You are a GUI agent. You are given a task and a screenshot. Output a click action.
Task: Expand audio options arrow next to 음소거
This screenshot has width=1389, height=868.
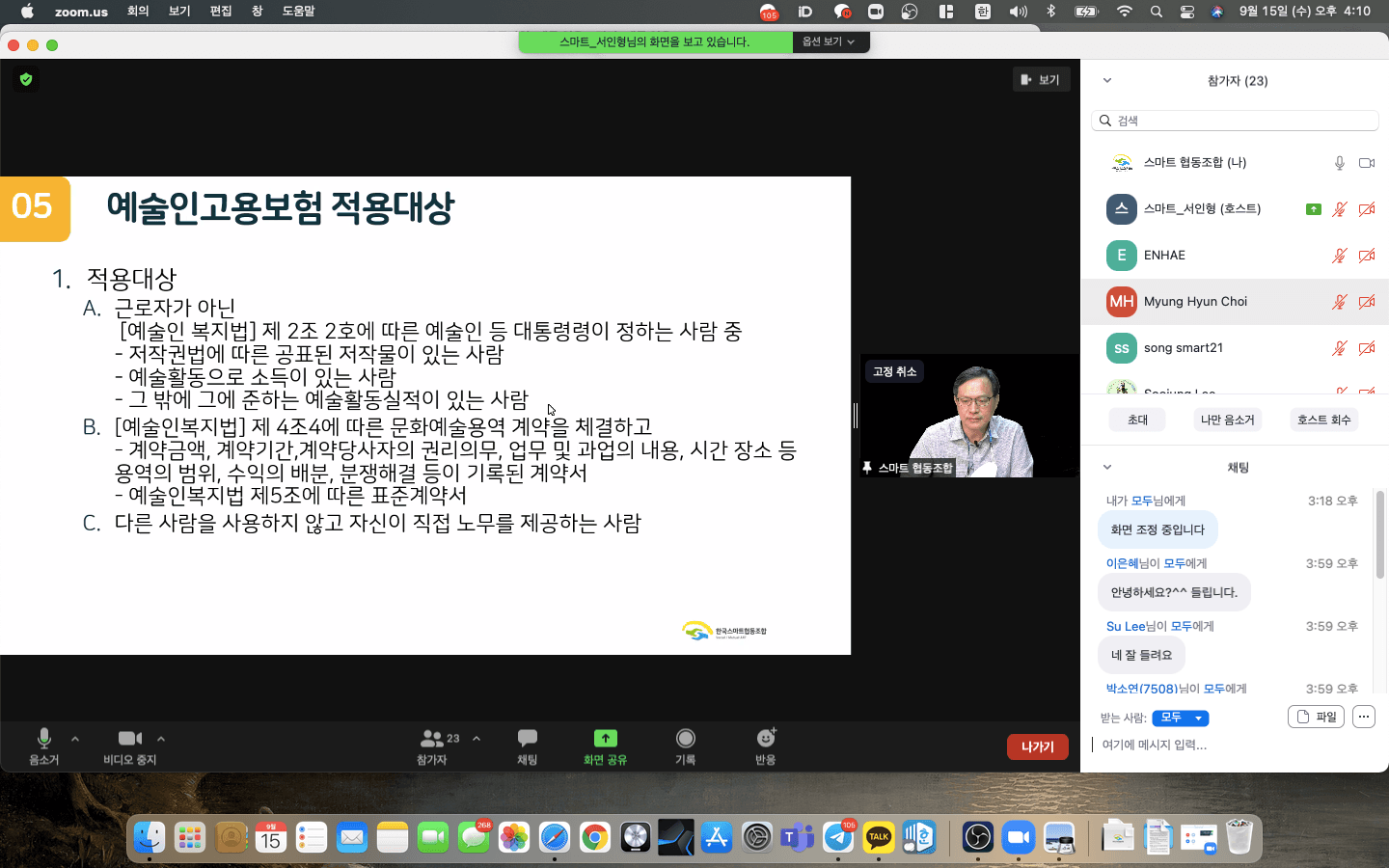(x=75, y=739)
